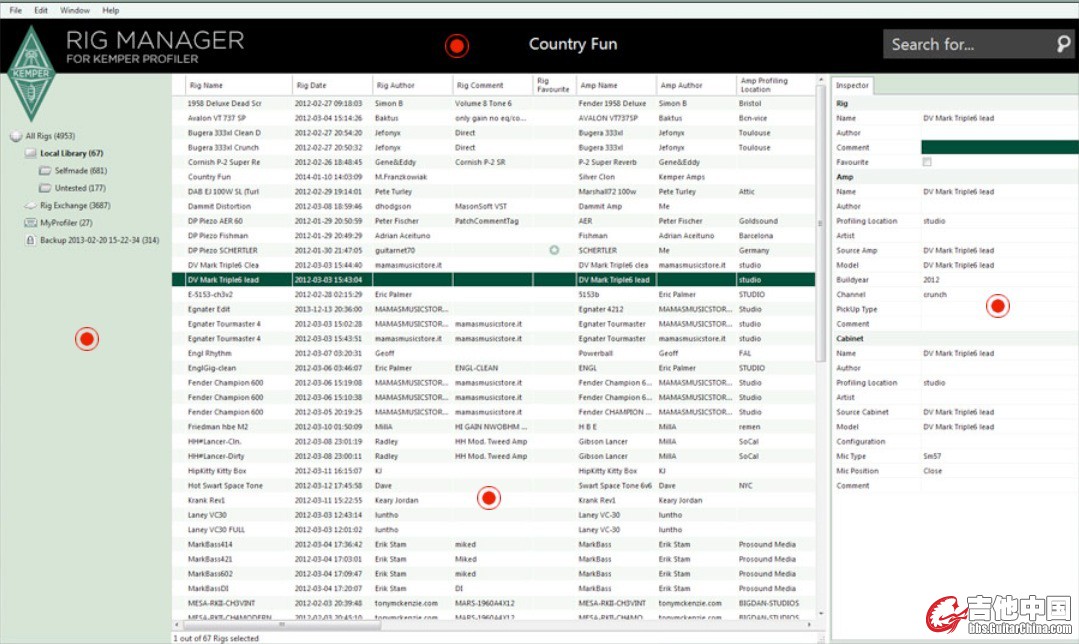The image size is (1079, 644).
Task: Click the favourite star in DP Piezo SCHERTLER row
Action: pos(554,250)
